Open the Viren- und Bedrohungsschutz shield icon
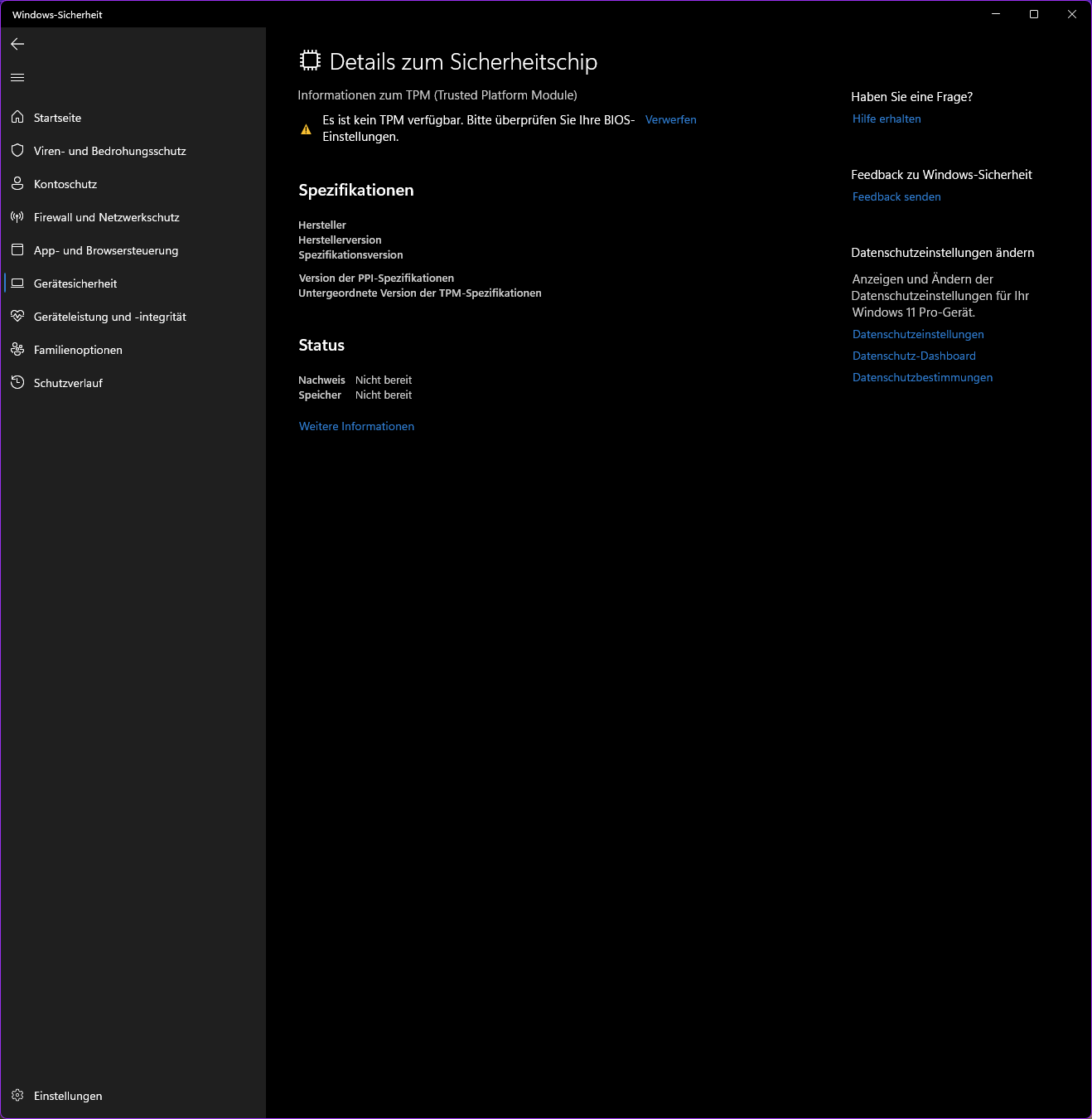Screen dimensions: 1092x1119 [x=17, y=150]
